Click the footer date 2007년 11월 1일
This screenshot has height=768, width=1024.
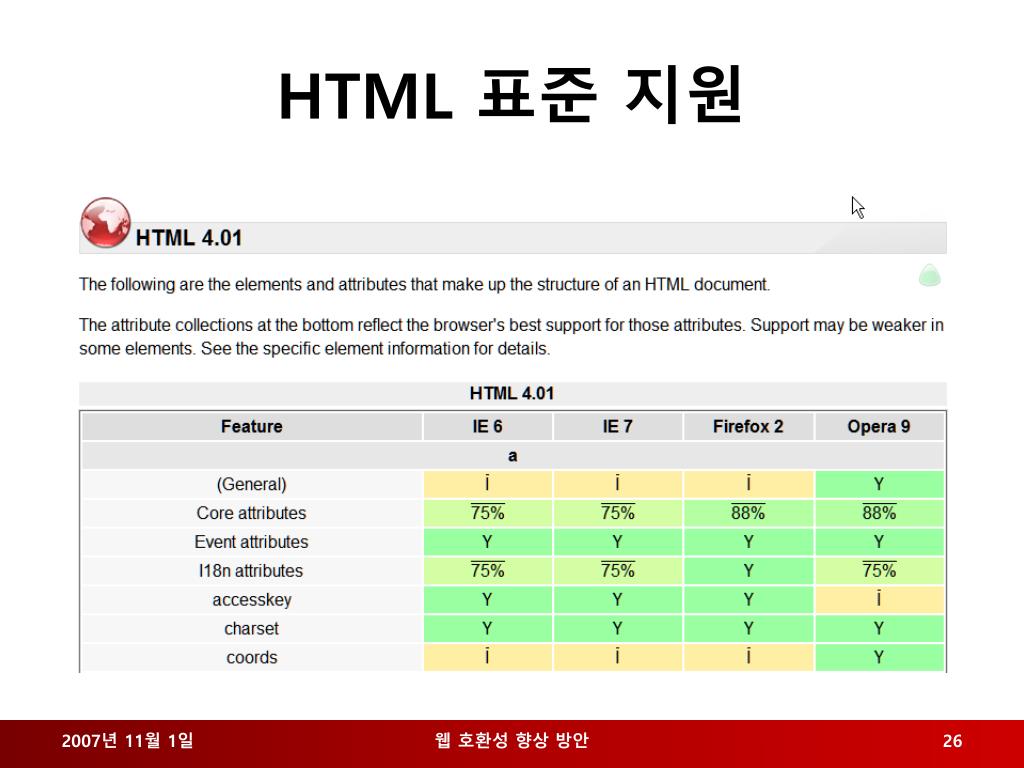coord(127,741)
